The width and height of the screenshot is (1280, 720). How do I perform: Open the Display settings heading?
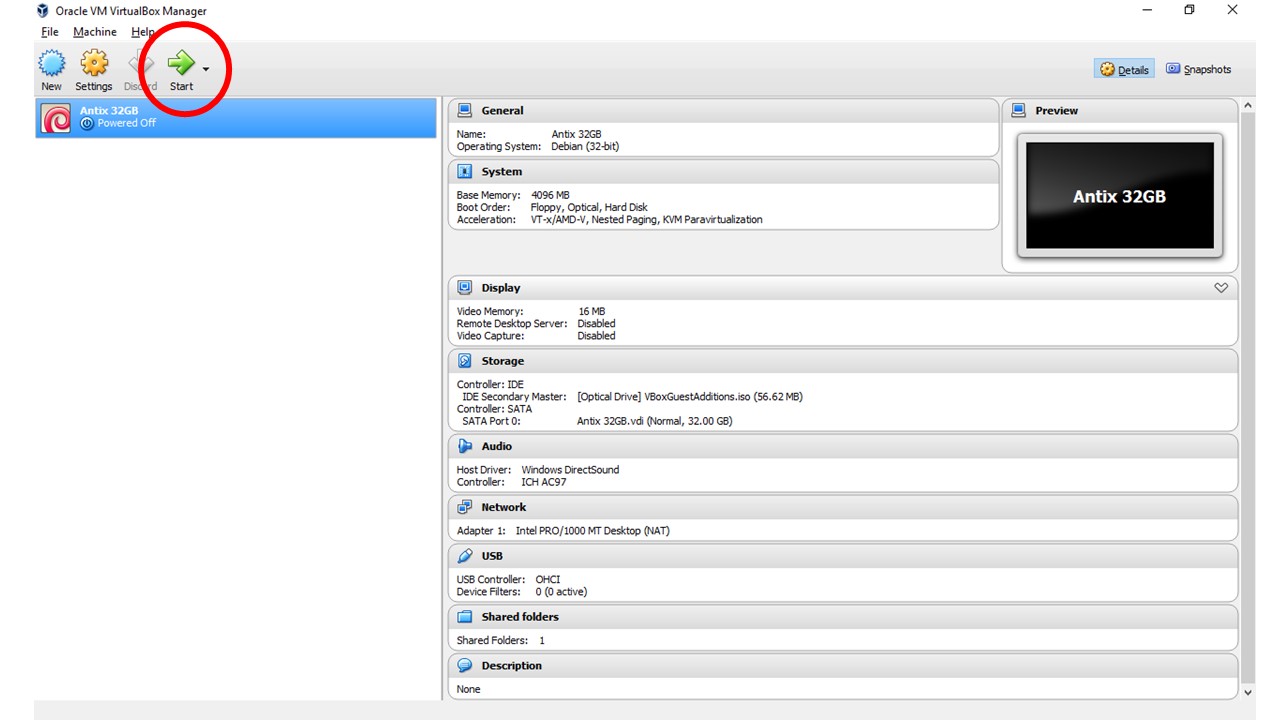coord(501,288)
